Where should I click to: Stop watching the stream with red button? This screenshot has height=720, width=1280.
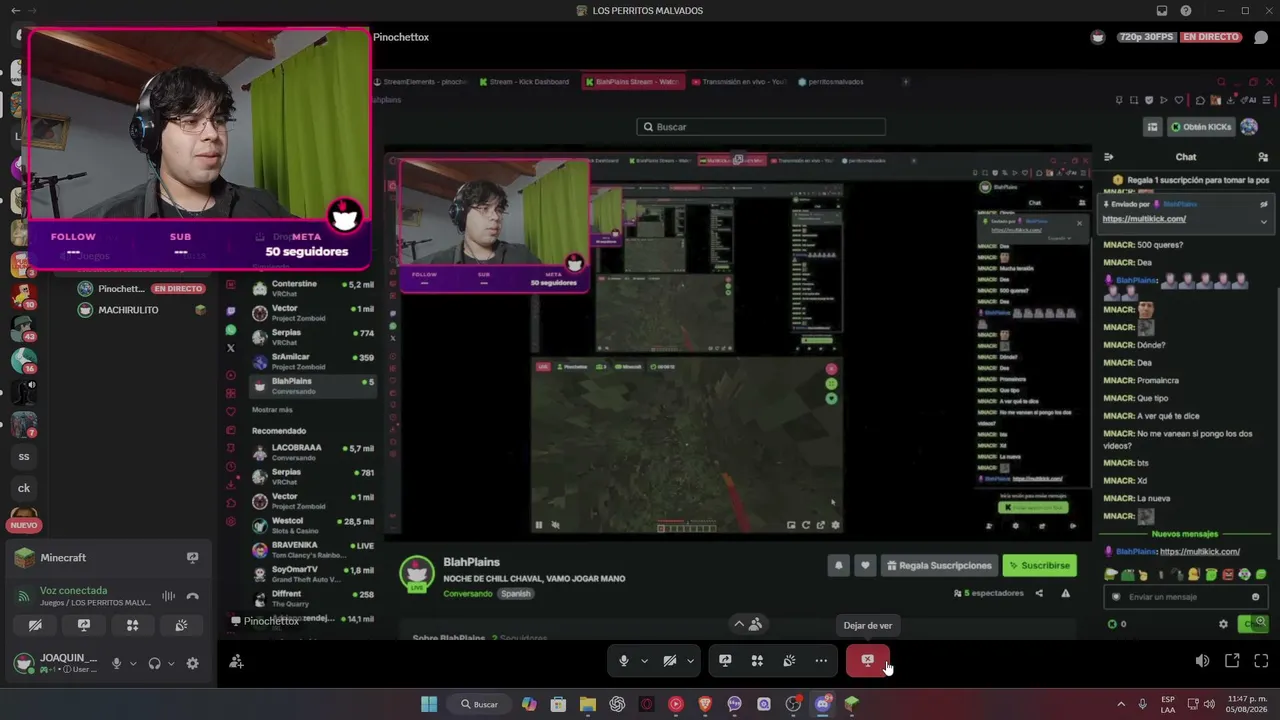[867, 660]
